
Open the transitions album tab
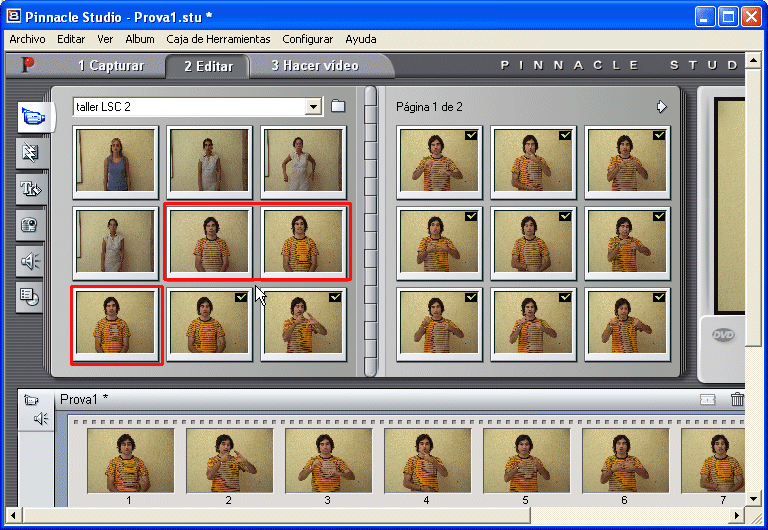point(30,153)
